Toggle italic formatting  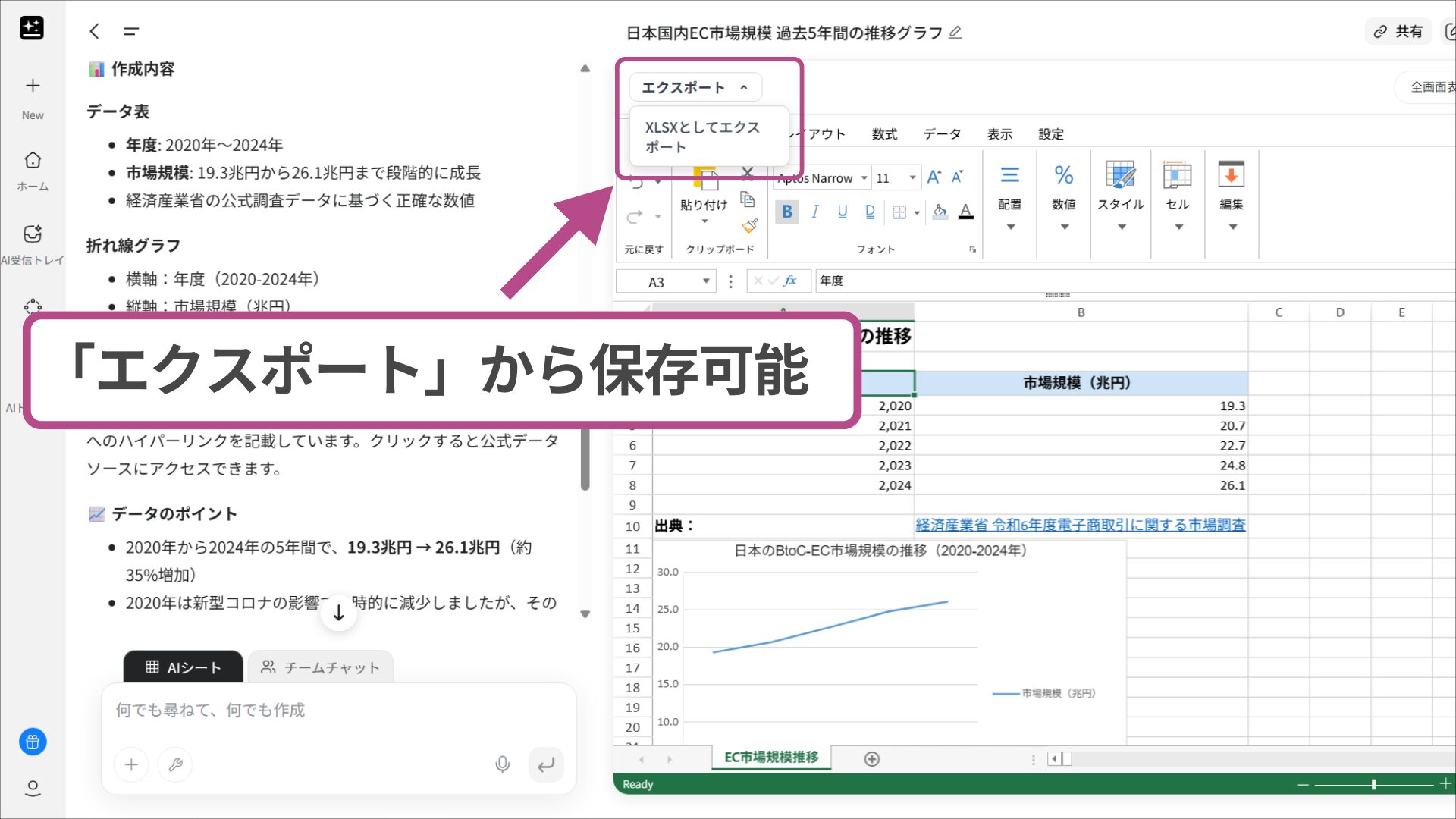814,212
